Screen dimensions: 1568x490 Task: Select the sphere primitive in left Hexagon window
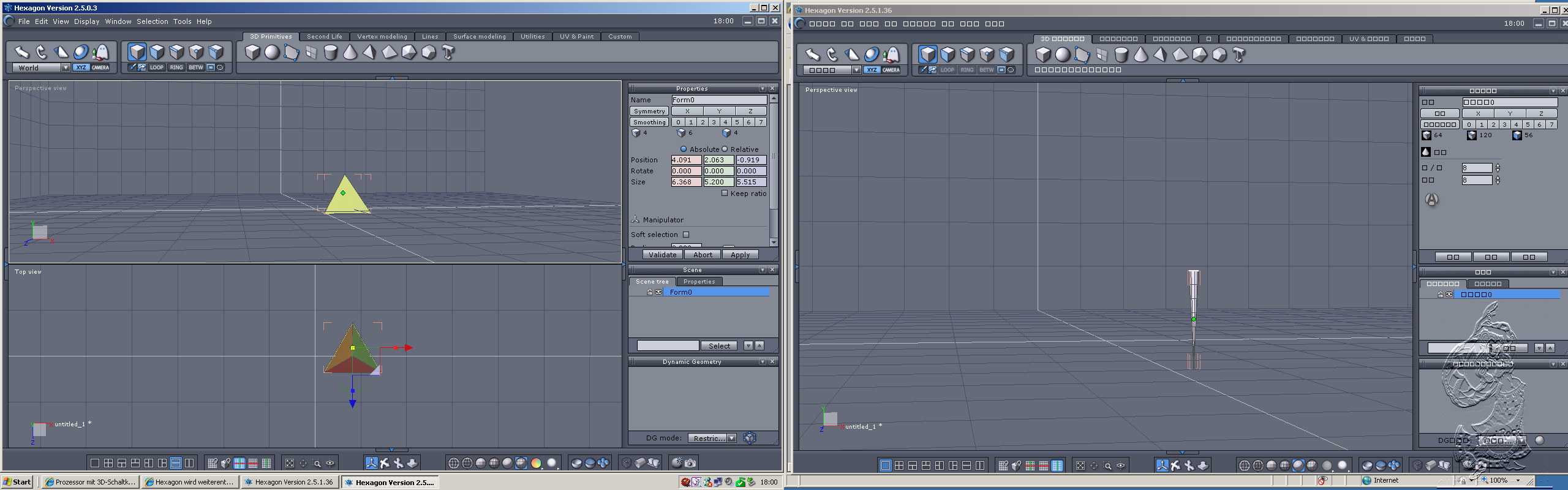point(272,53)
